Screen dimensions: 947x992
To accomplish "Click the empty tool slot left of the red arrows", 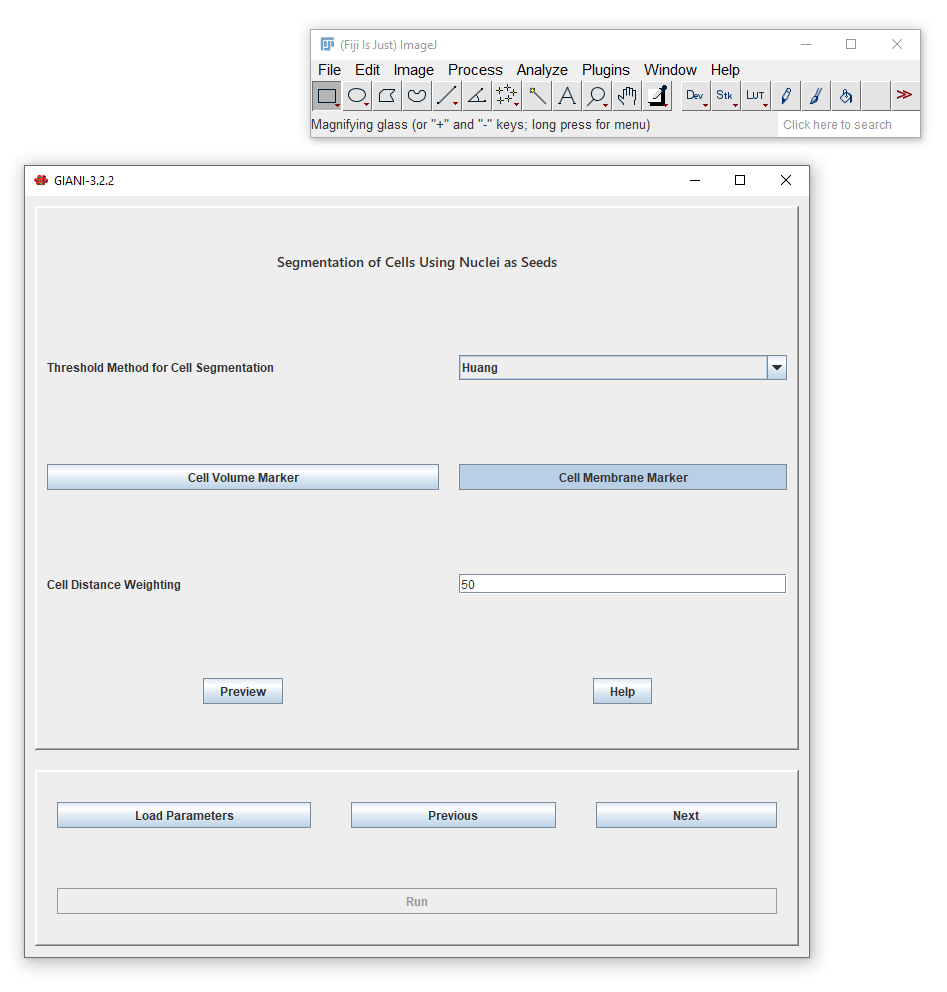I will coord(876,96).
